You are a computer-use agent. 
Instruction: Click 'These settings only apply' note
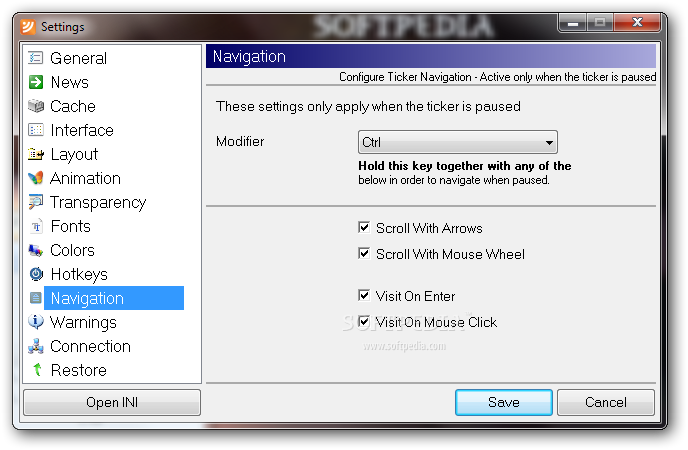click(368, 107)
